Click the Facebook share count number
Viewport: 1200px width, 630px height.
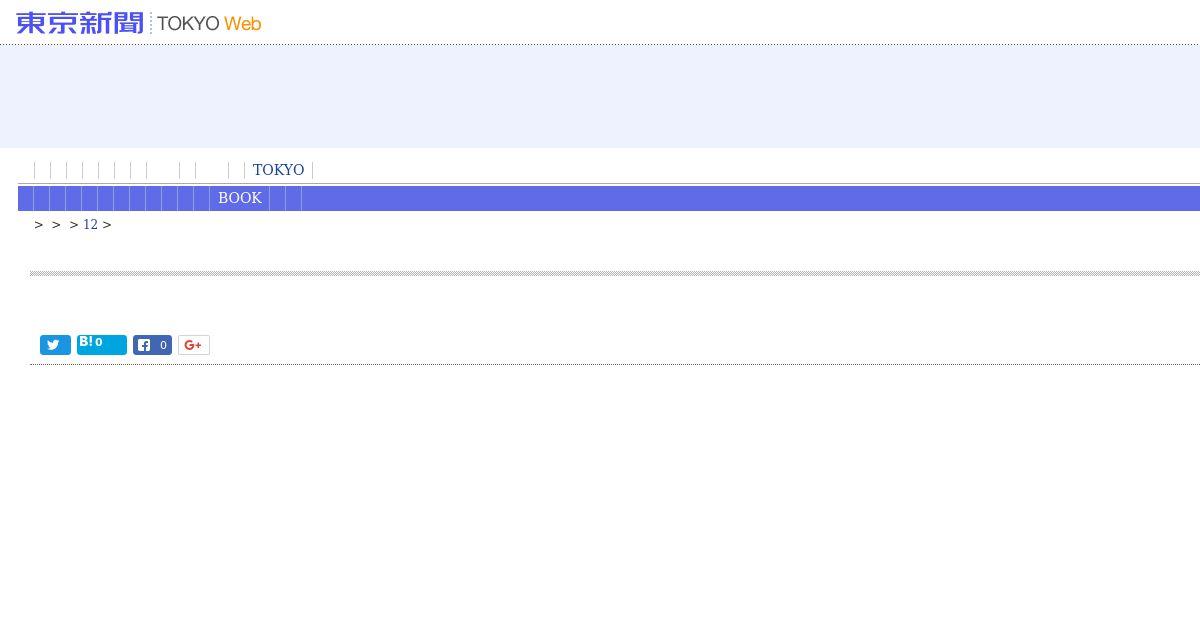pos(163,345)
